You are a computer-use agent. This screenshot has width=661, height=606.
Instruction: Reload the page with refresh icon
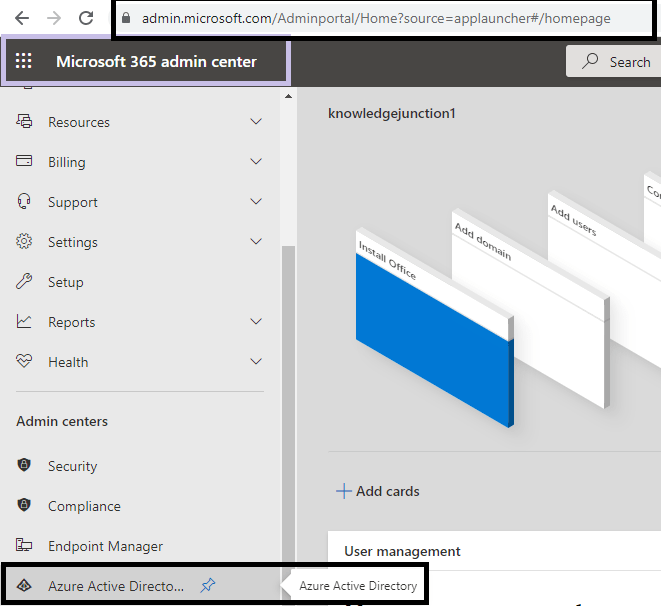click(x=86, y=18)
